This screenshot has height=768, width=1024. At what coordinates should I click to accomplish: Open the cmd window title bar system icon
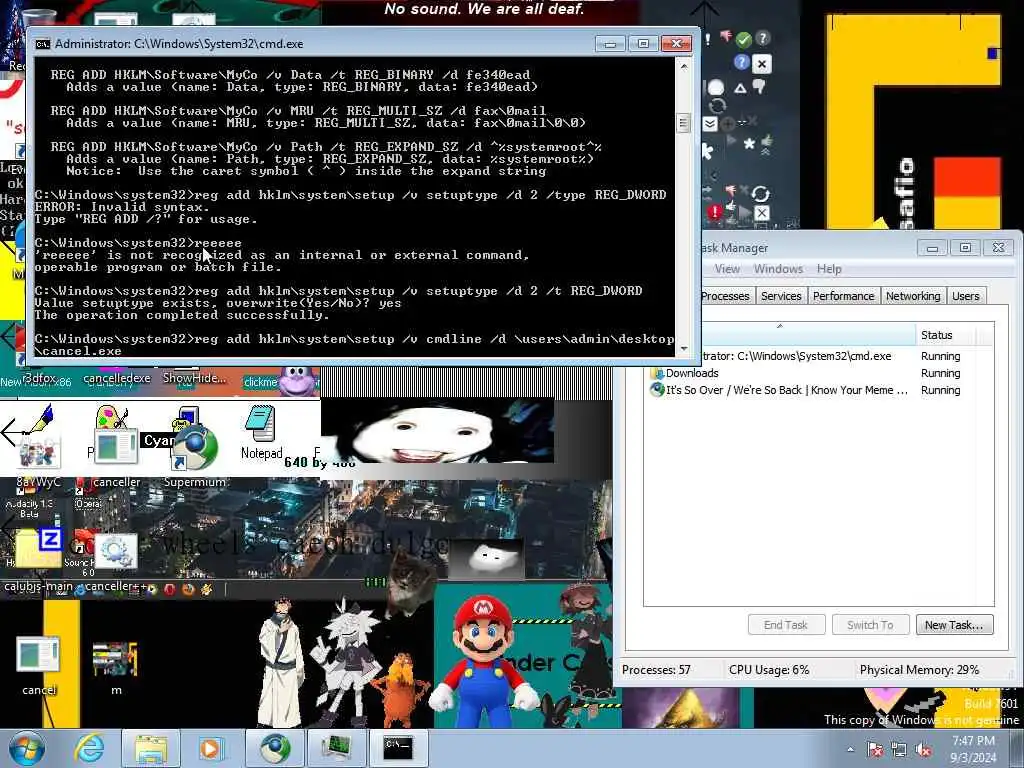42,44
